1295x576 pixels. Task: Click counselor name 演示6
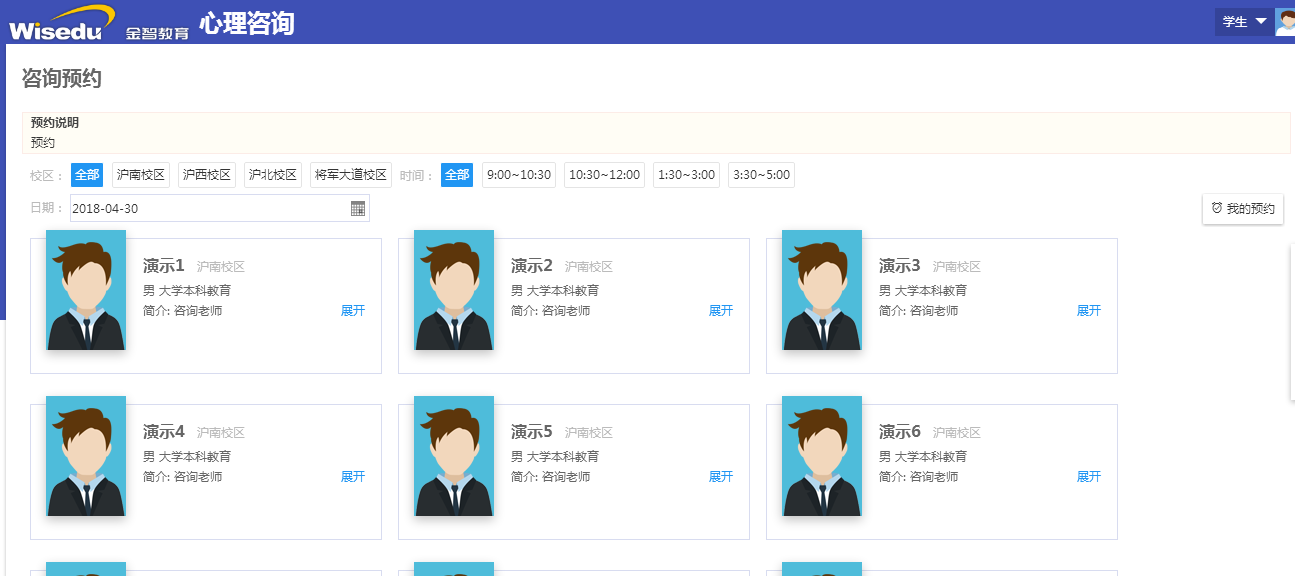(900, 432)
